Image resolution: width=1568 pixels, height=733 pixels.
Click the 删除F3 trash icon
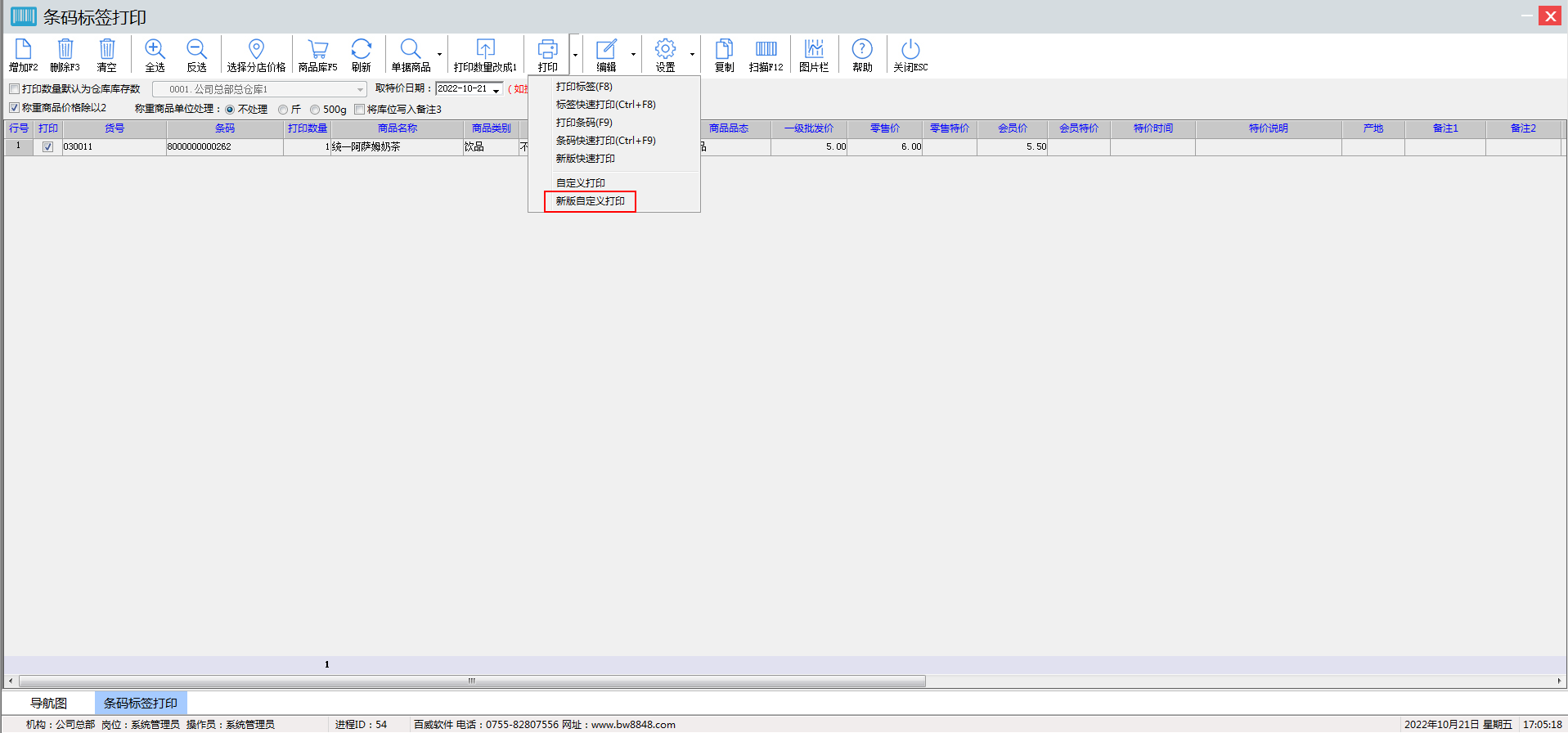[65, 50]
